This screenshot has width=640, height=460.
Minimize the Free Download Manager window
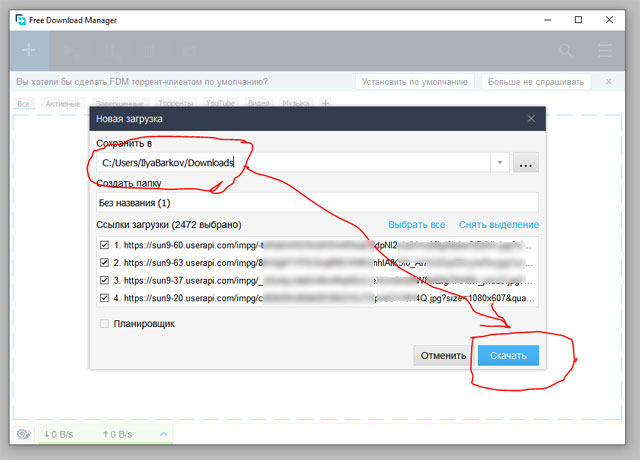[x=548, y=20]
